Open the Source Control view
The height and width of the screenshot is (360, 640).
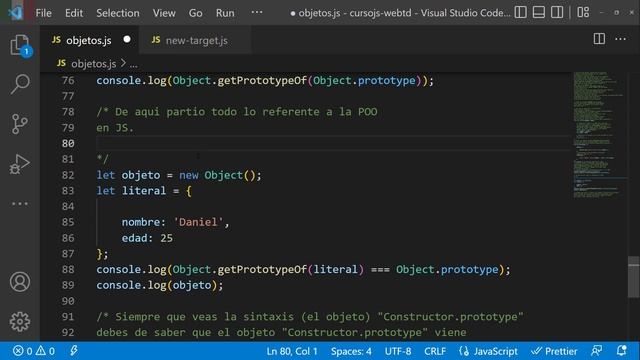point(20,124)
